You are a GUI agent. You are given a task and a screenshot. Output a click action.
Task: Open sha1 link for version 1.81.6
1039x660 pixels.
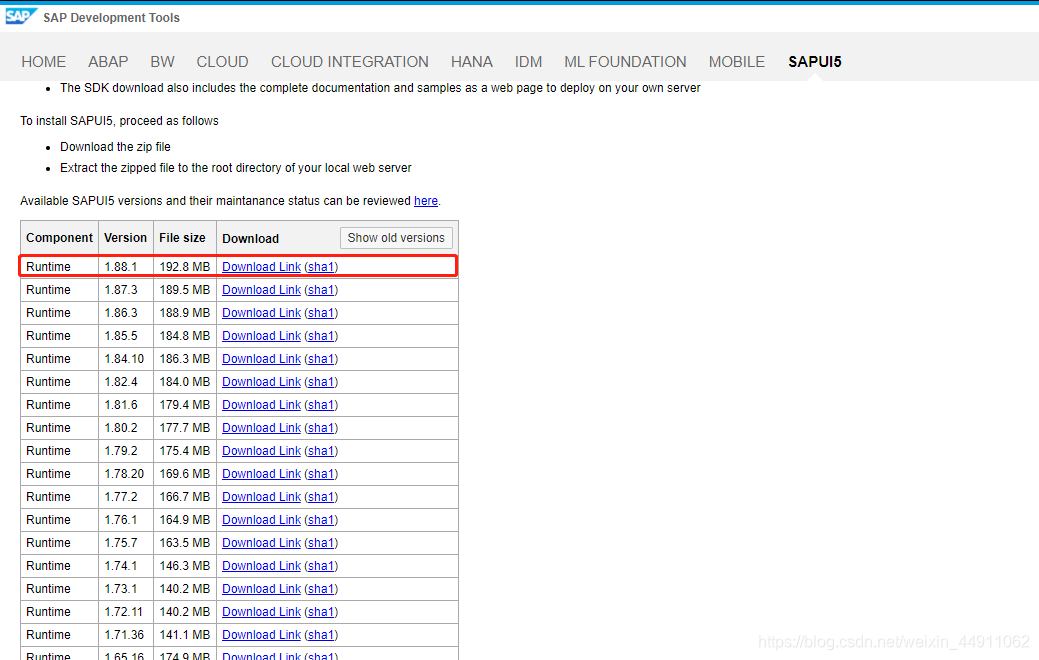pyautogui.click(x=321, y=405)
